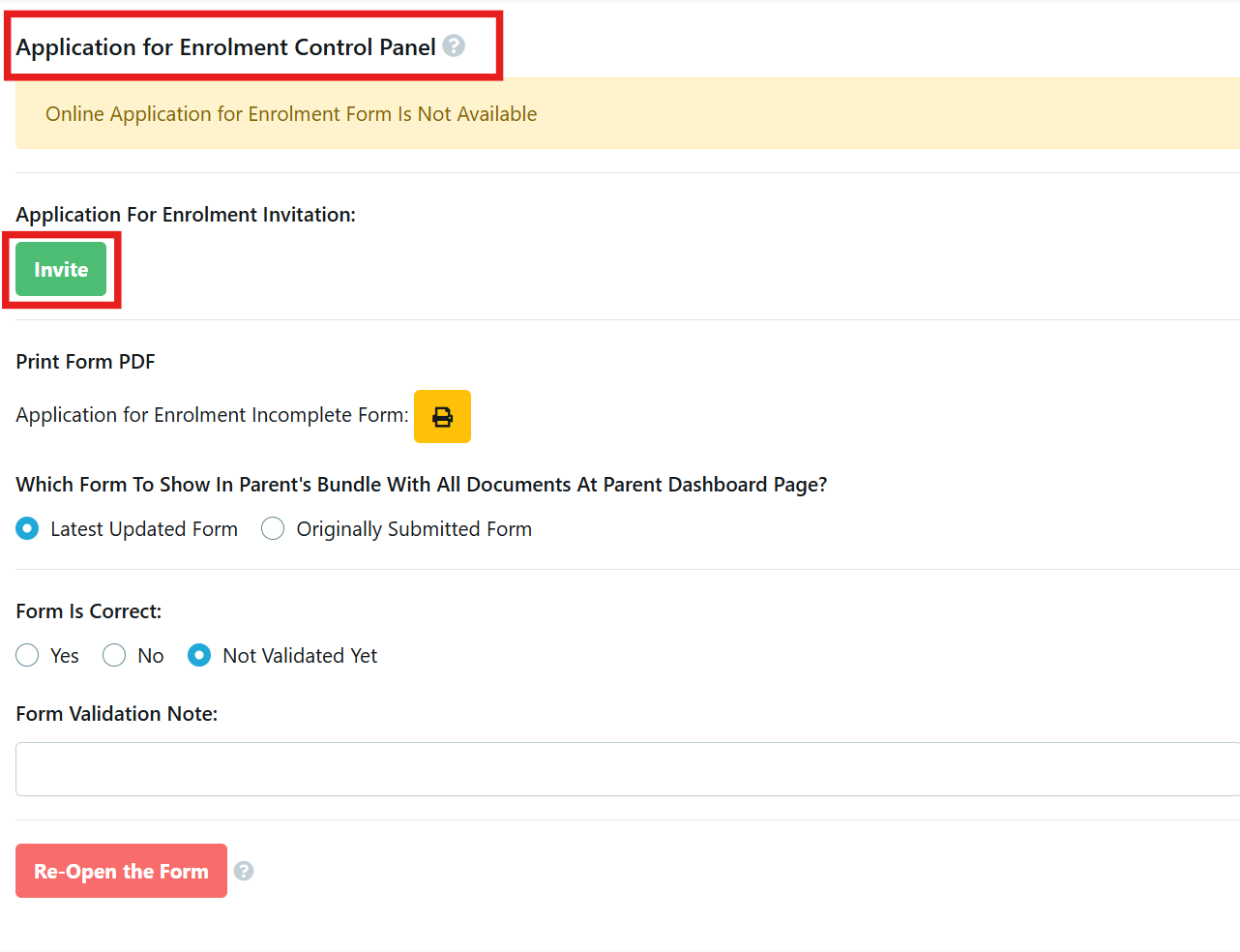Viewport: 1240px width, 952px height.
Task: Select Latest Updated Form radio option
Action: coord(27,528)
